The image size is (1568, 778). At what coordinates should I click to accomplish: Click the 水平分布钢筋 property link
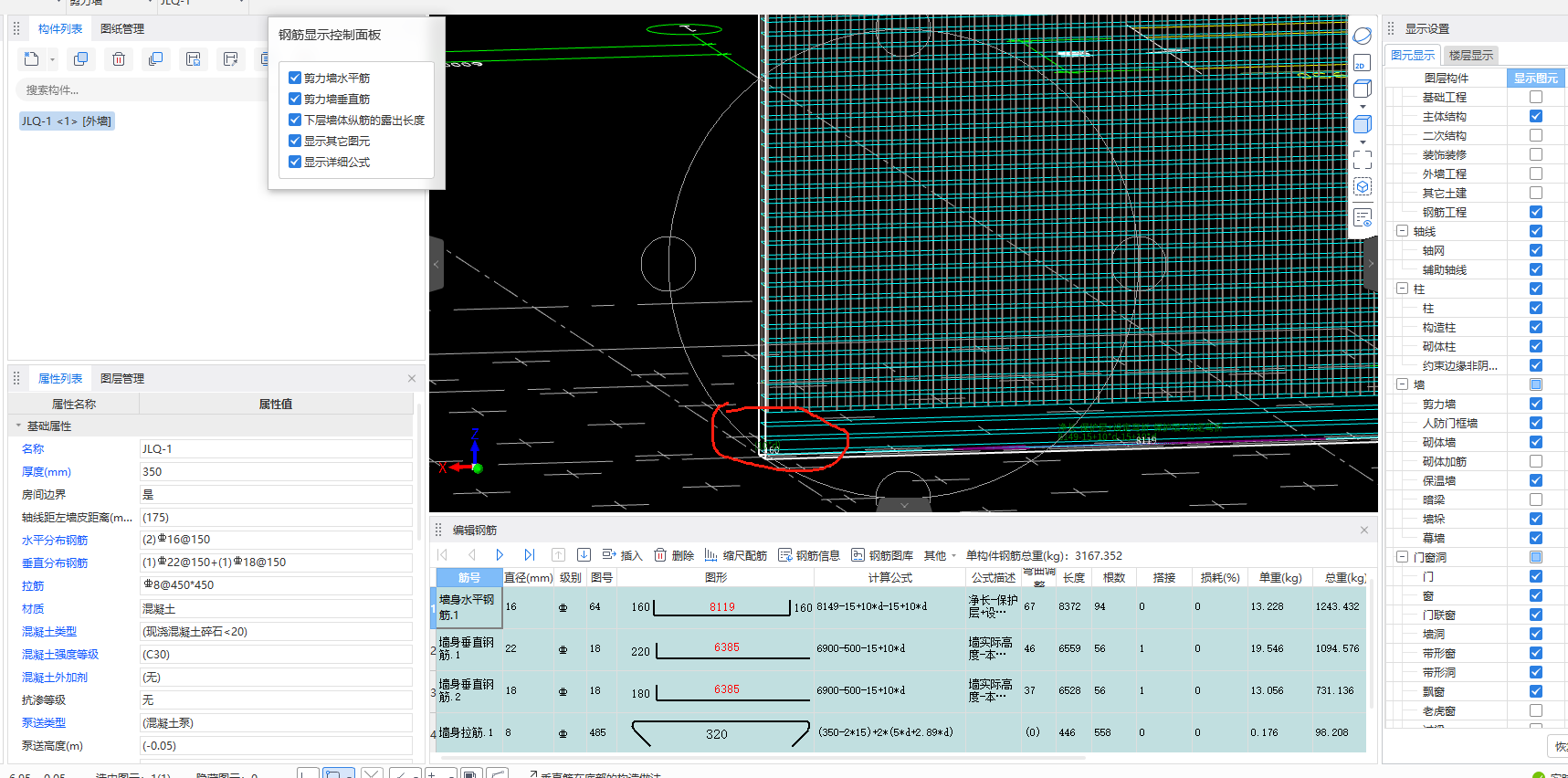point(55,541)
